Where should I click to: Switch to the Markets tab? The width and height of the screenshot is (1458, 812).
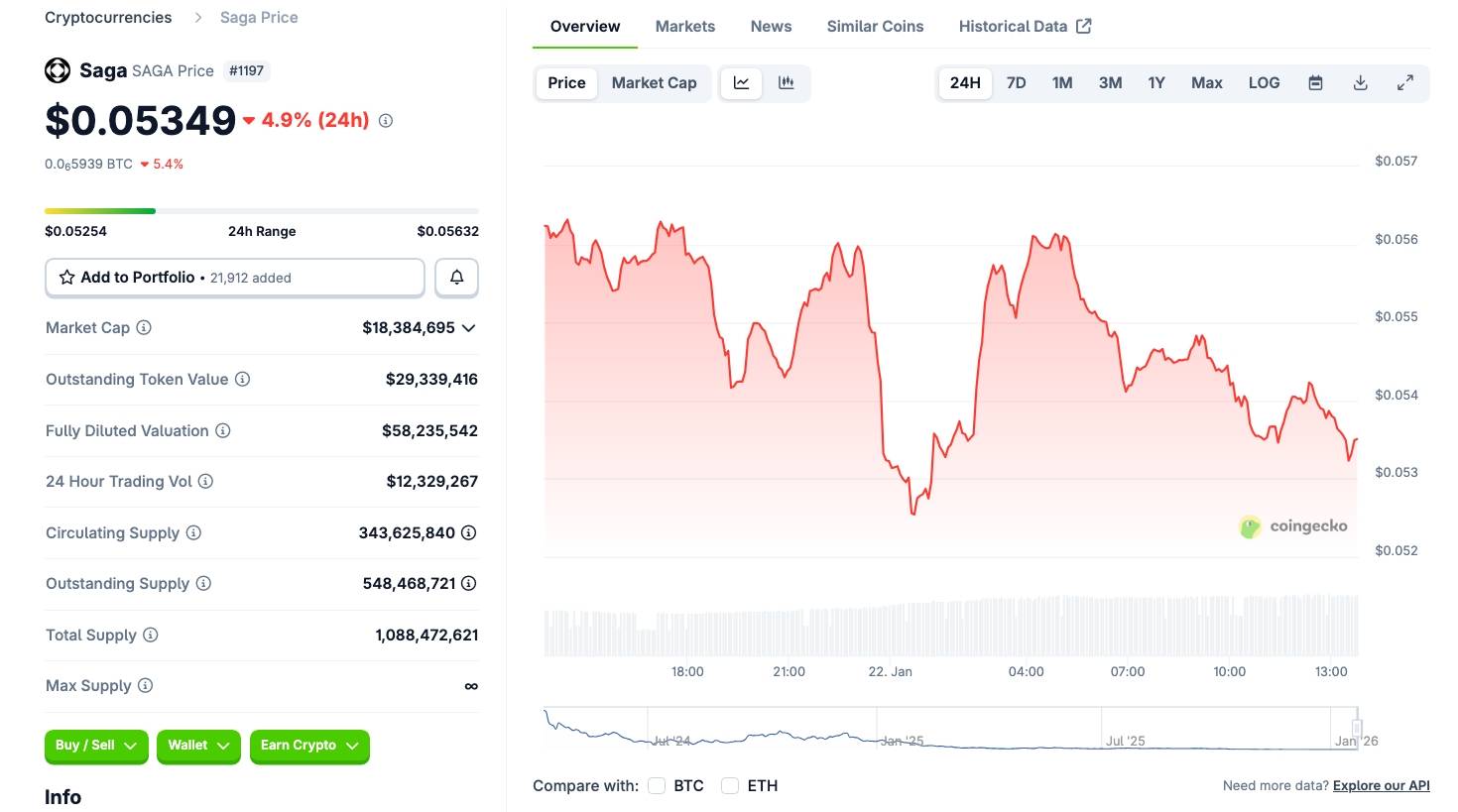(x=684, y=26)
